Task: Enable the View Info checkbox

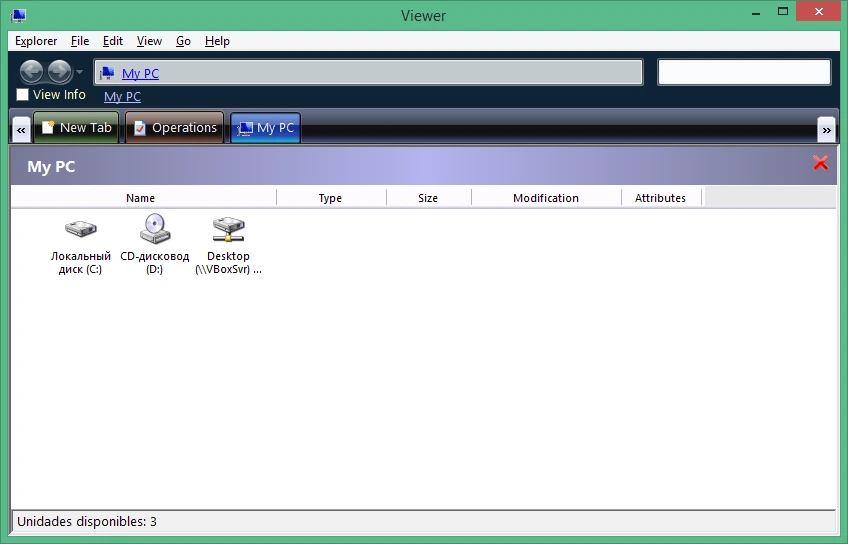Action: tap(22, 95)
